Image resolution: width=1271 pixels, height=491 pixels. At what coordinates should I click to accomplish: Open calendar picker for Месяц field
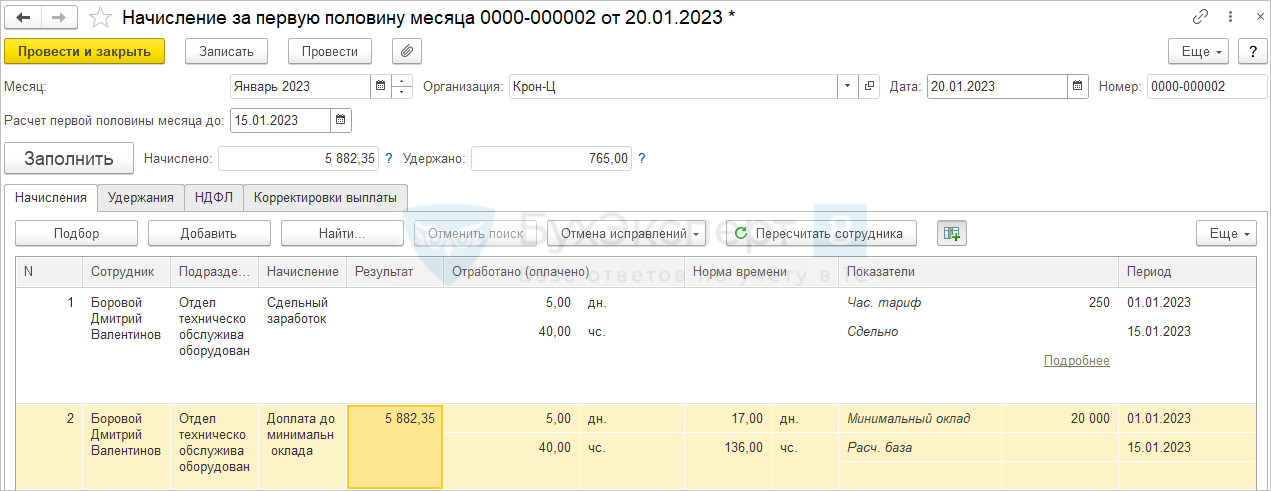(x=380, y=87)
